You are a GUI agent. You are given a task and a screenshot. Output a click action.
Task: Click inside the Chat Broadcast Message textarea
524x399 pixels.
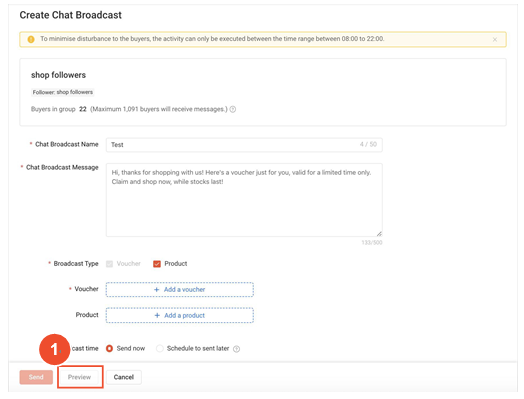(244, 200)
